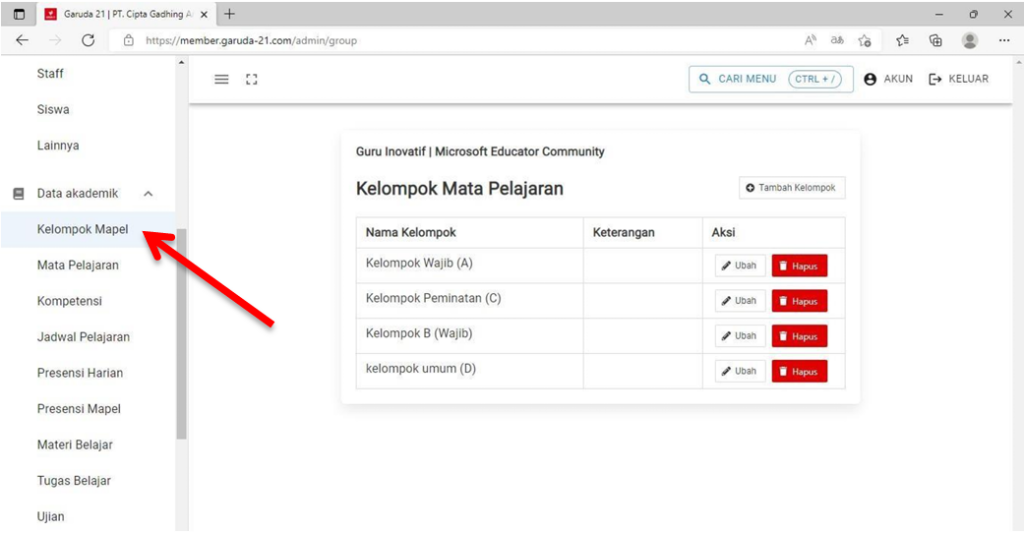This screenshot has width=1024, height=533.
Task: View site information lock icon
Action: (x=129, y=40)
